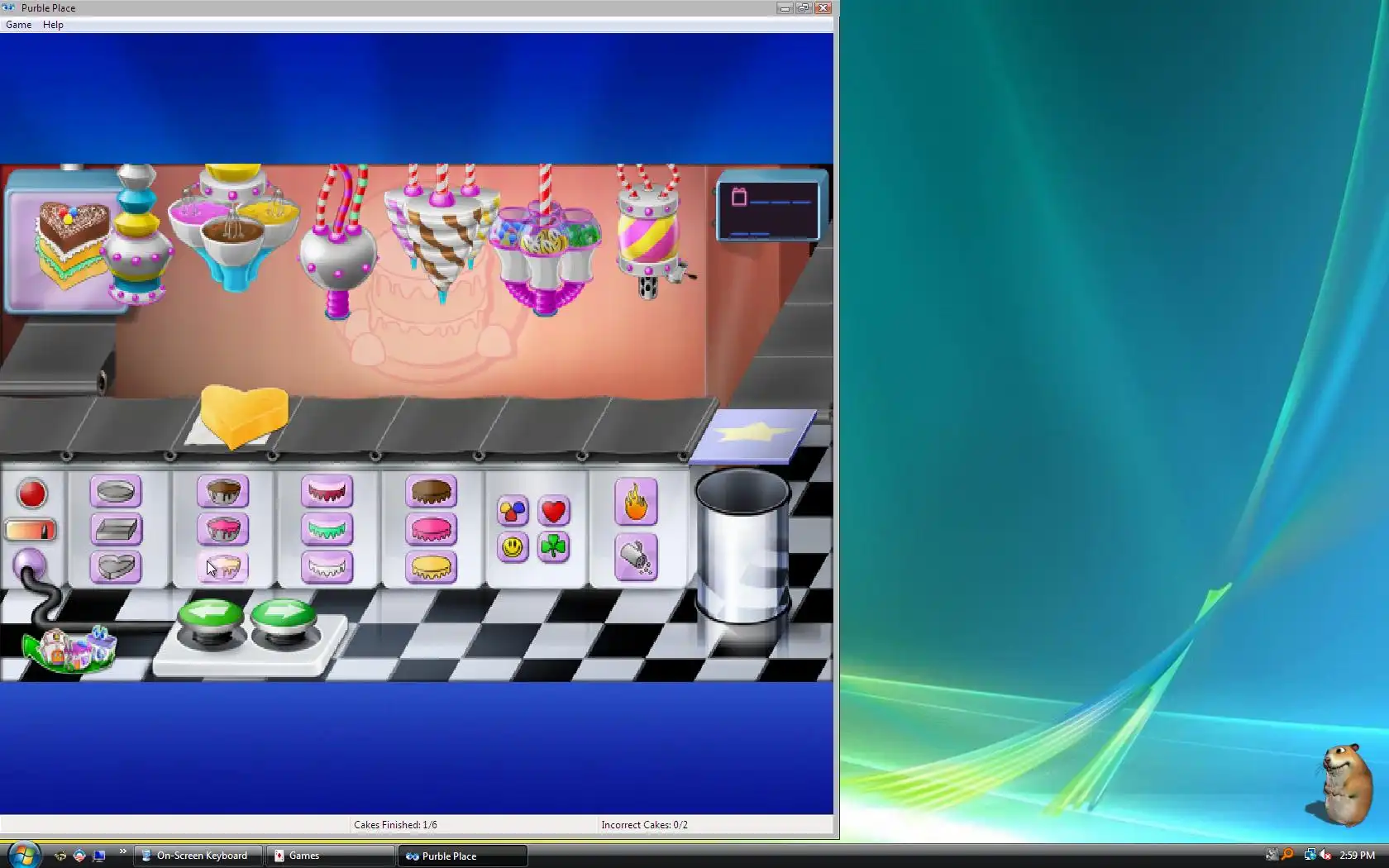Select the square cake pan shape

click(x=116, y=529)
